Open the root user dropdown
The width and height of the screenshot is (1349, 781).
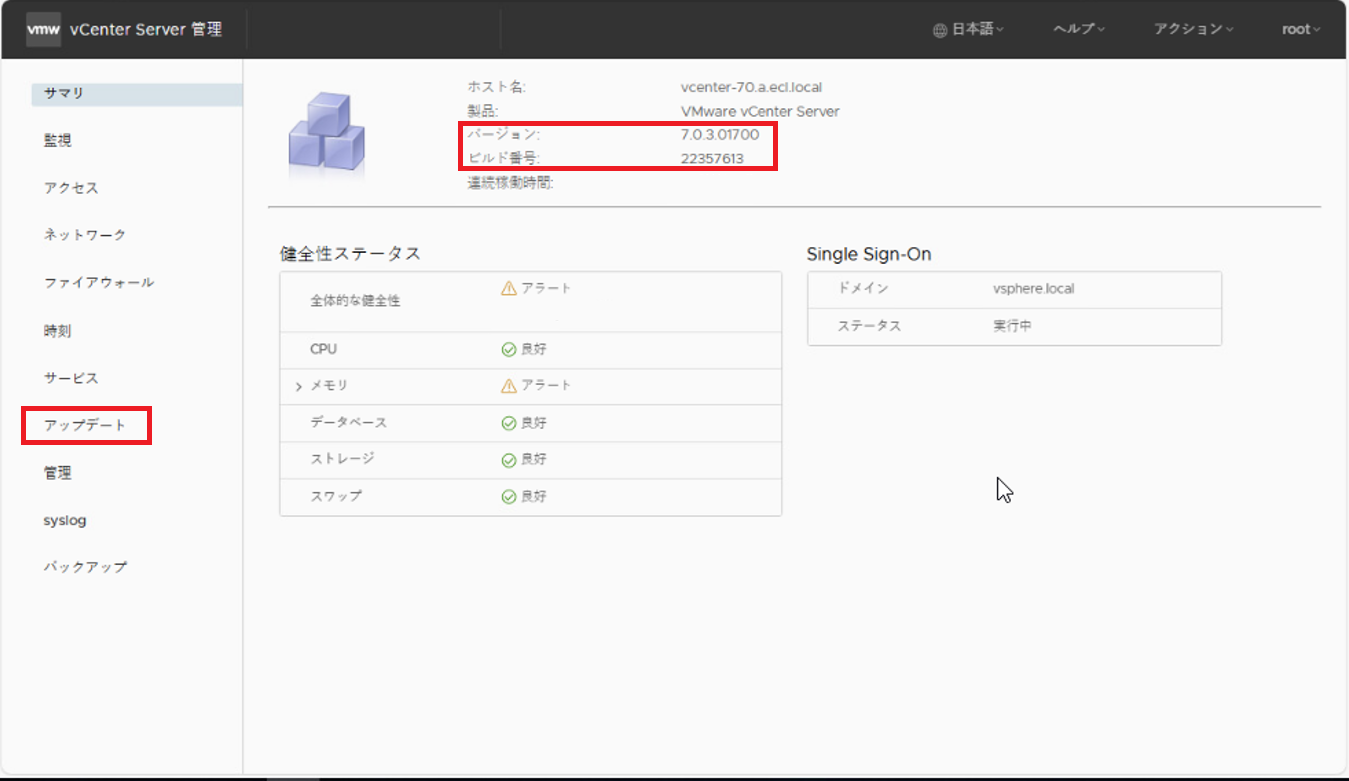point(1301,29)
